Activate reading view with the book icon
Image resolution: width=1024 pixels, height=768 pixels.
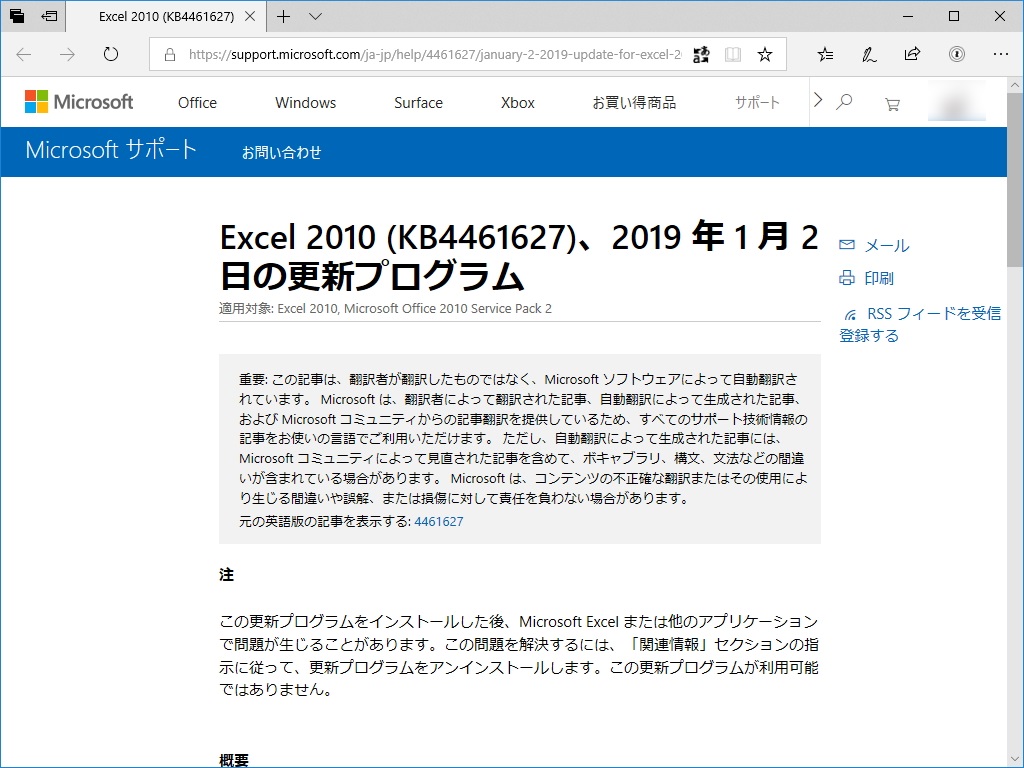(735, 55)
